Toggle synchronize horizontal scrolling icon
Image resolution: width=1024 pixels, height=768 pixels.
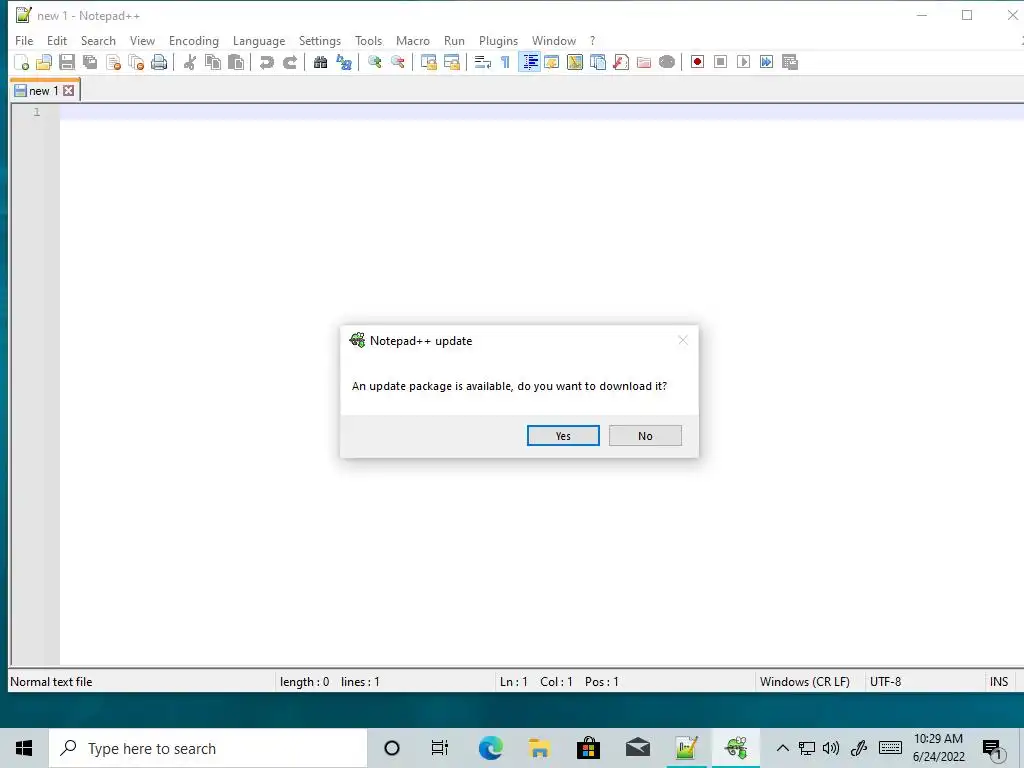pyautogui.click(x=452, y=62)
